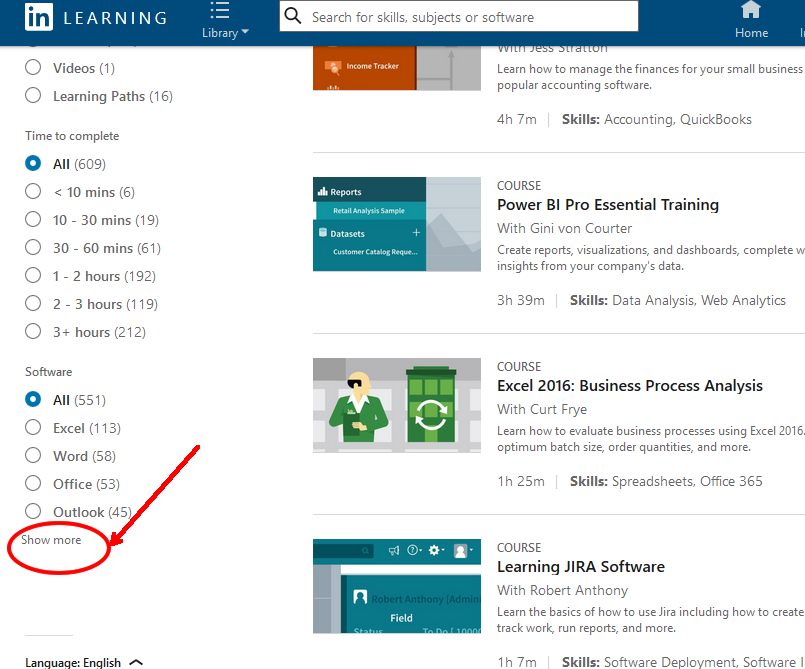Expand the Library dropdown arrow
This screenshot has width=805, height=669.
click(245, 31)
